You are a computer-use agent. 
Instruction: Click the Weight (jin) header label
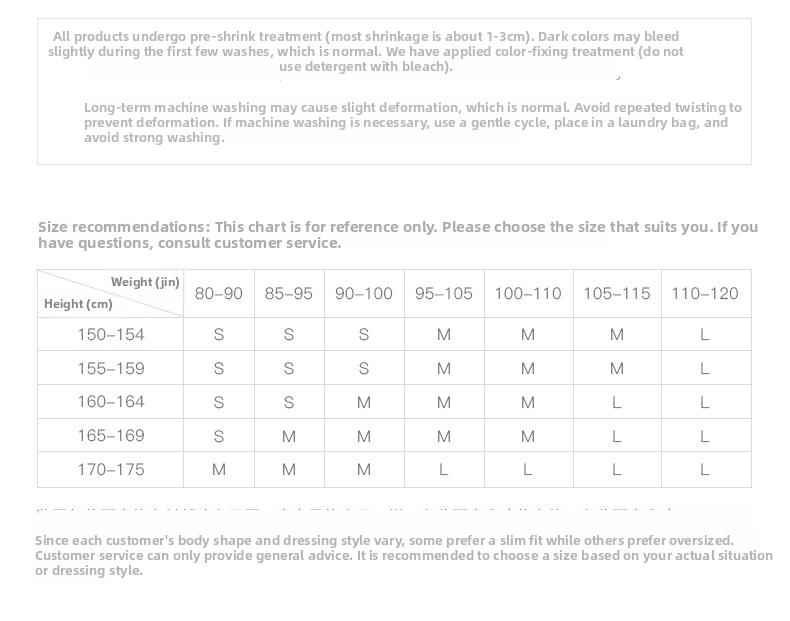[145, 282]
